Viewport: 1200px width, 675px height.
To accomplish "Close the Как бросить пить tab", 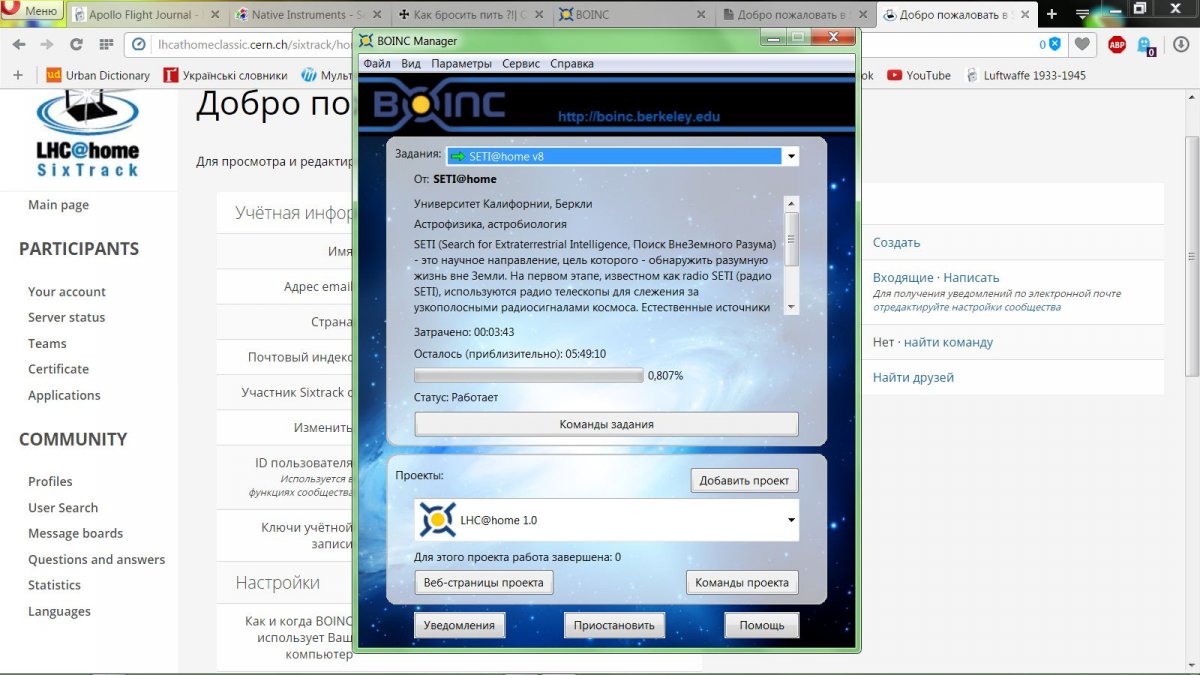I will click(x=541, y=15).
